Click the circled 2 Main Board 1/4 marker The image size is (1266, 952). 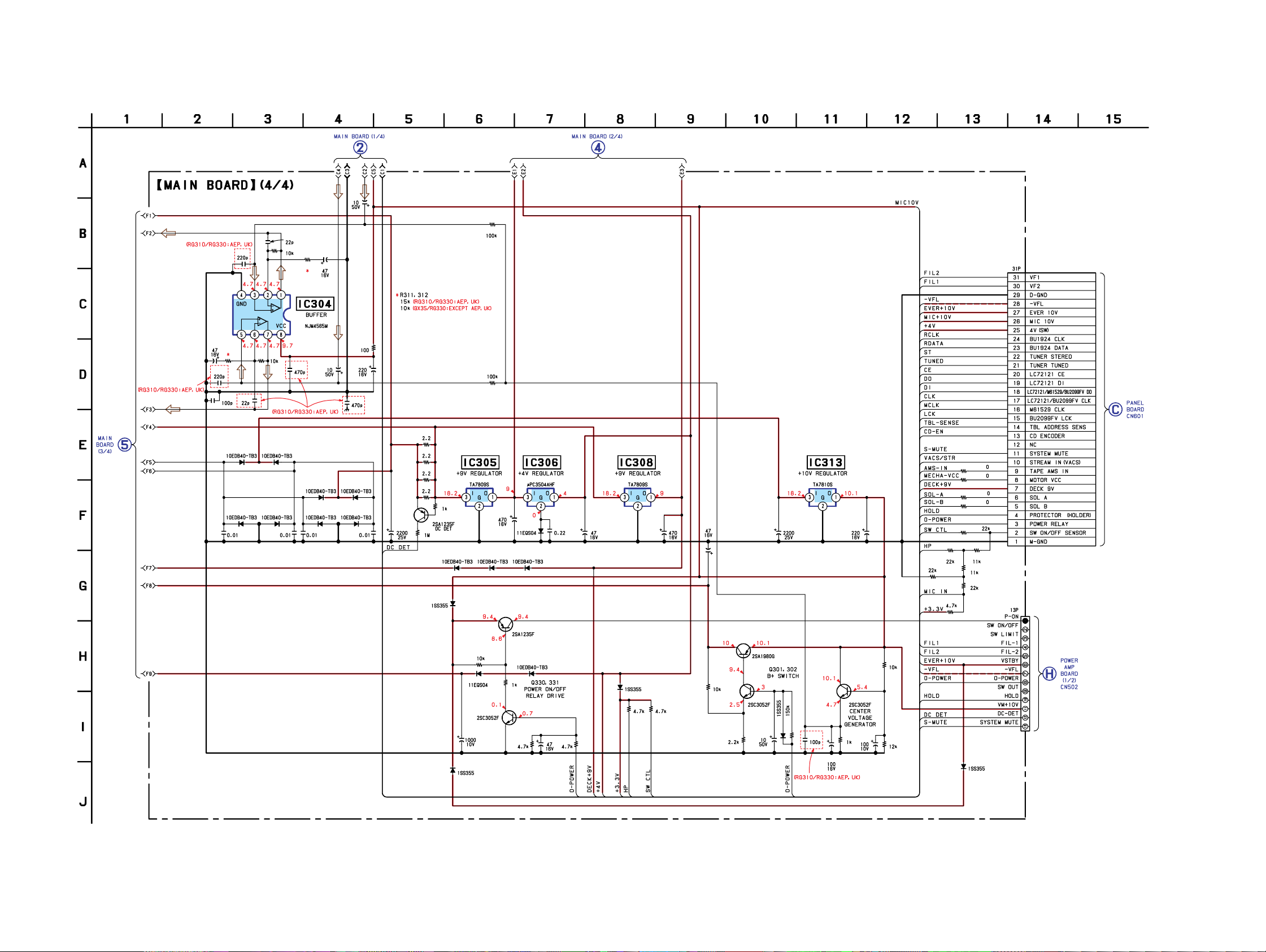pyautogui.click(x=359, y=147)
